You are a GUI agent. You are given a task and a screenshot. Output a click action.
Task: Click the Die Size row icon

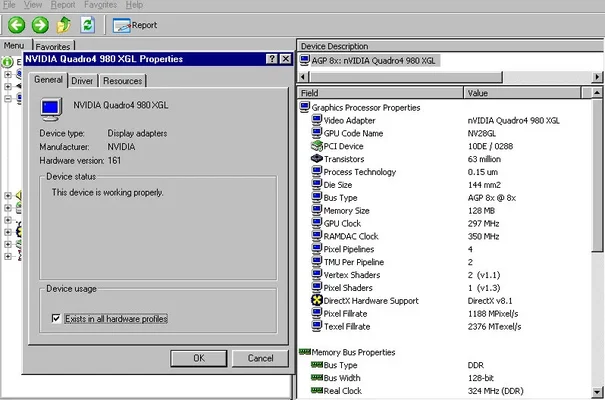317,184
